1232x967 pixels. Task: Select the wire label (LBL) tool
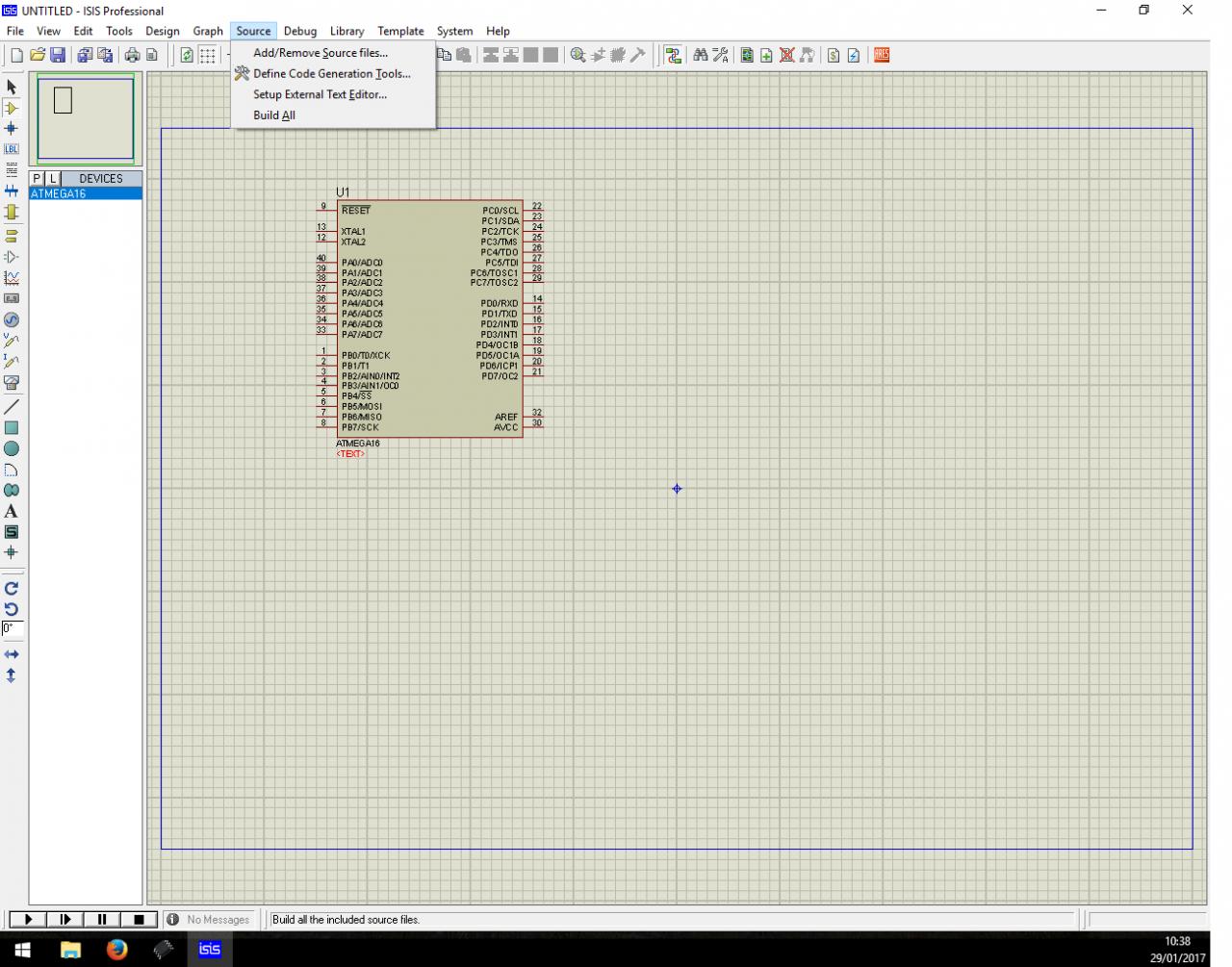click(12, 149)
